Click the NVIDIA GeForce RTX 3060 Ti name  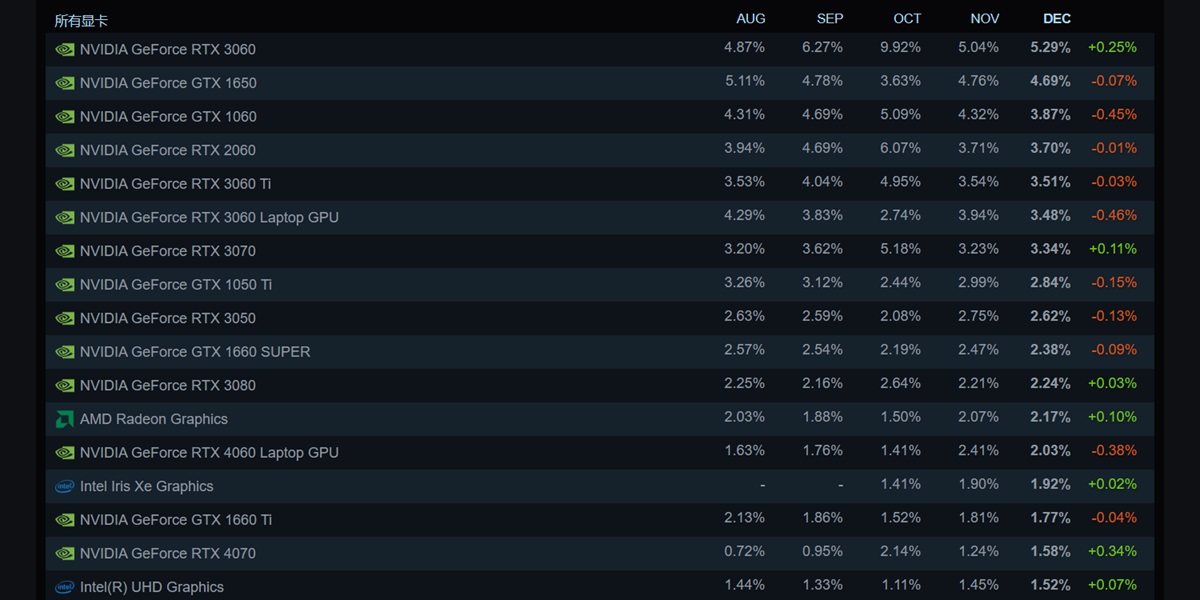click(x=175, y=184)
